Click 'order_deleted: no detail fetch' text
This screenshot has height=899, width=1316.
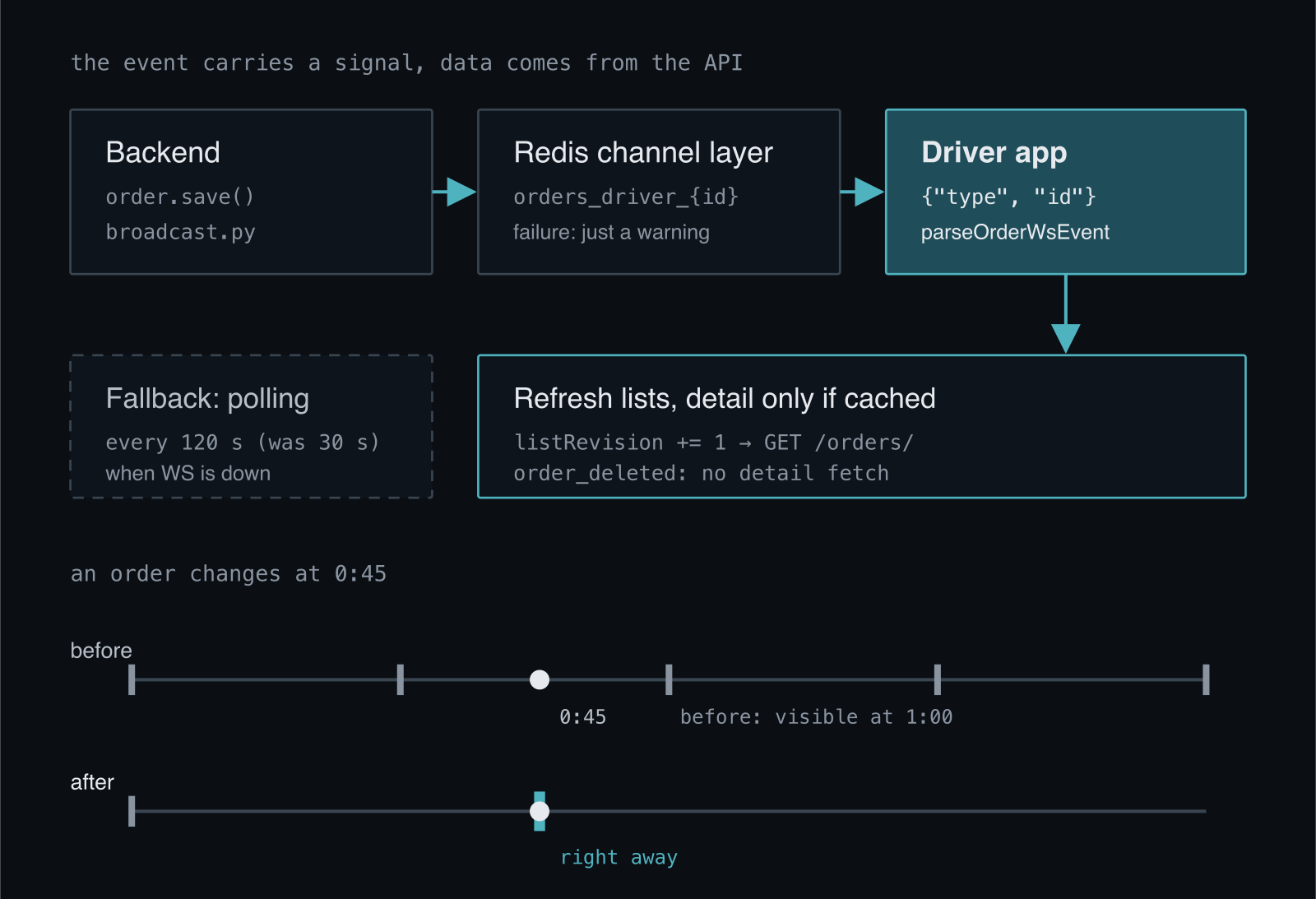(702, 474)
